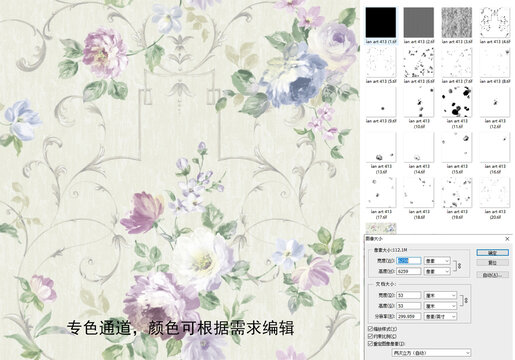Select channel file lan art 413 (12 thumbnail

(495, 102)
